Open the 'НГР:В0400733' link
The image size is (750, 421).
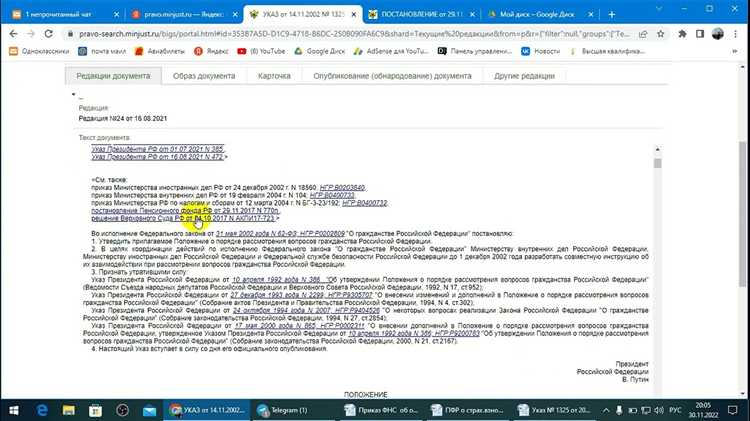coord(332,195)
